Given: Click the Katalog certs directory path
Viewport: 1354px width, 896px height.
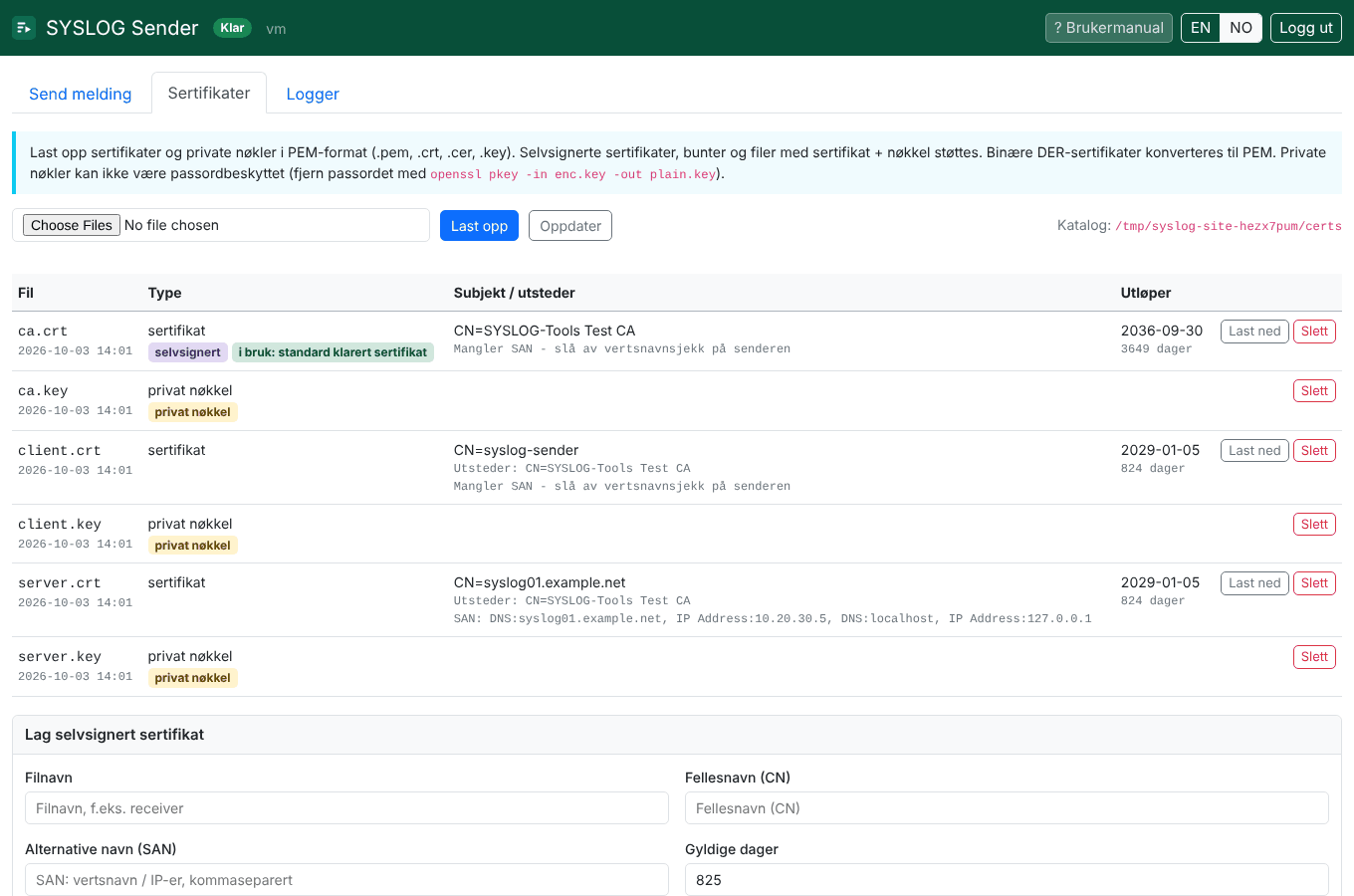Looking at the screenshot, I should (x=1229, y=226).
